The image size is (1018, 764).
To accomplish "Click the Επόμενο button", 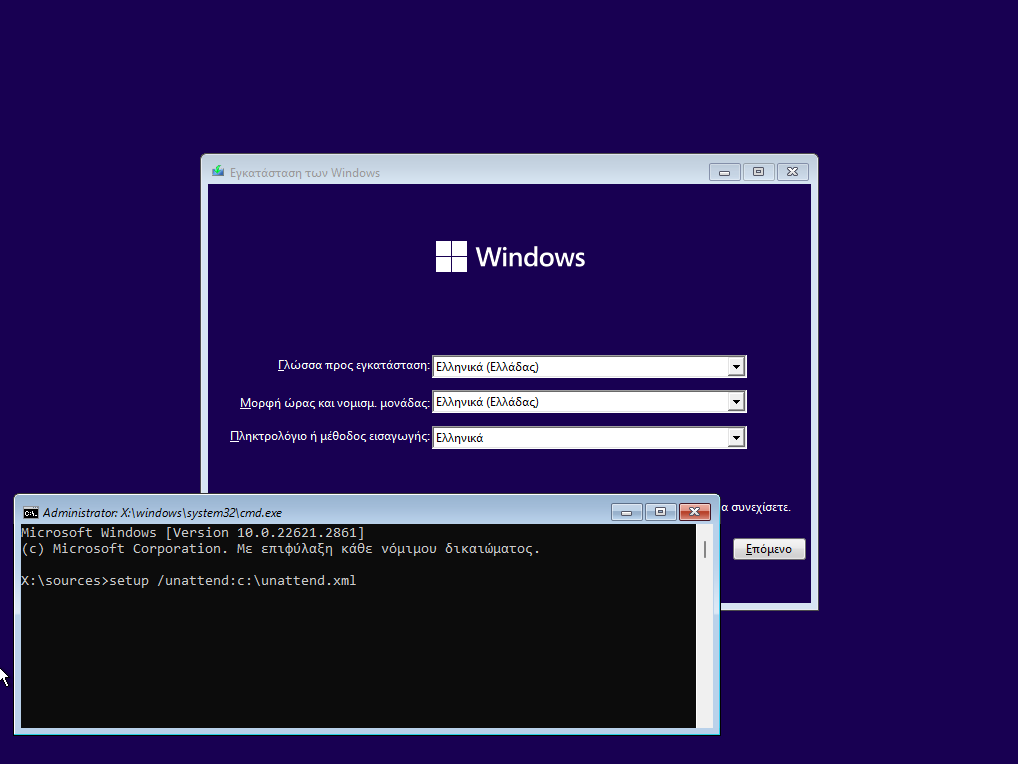I will coord(769,549).
